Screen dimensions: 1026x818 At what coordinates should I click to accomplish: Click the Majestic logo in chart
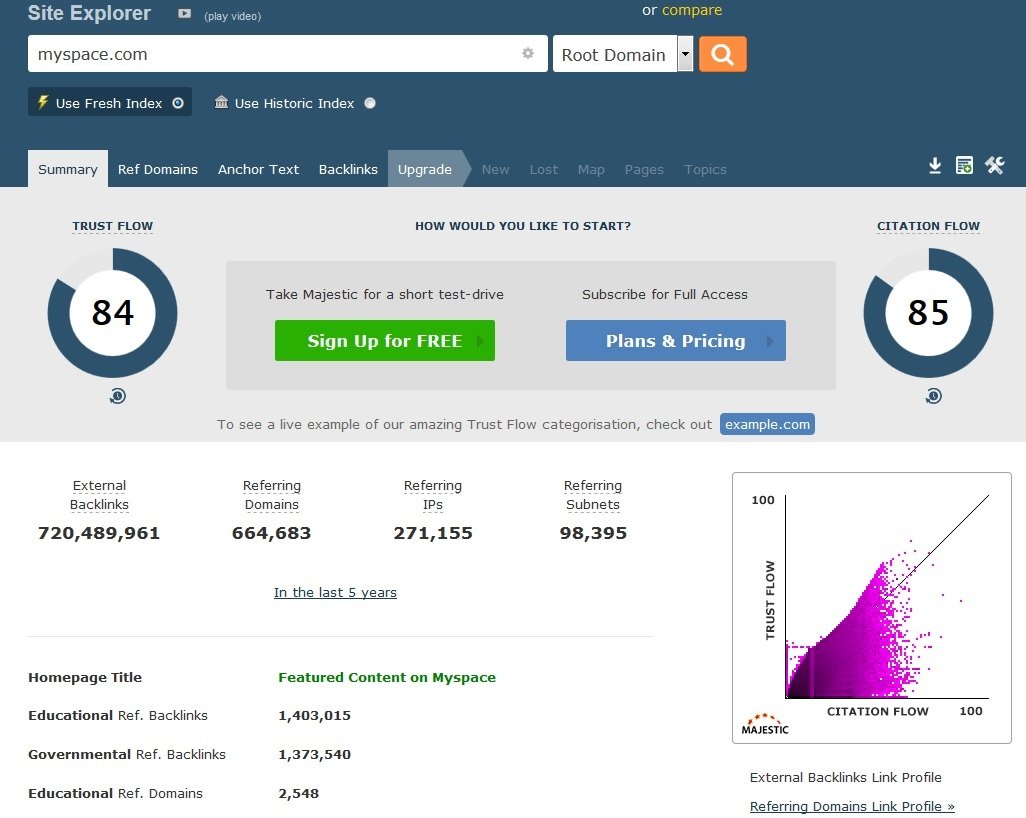(765, 724)
